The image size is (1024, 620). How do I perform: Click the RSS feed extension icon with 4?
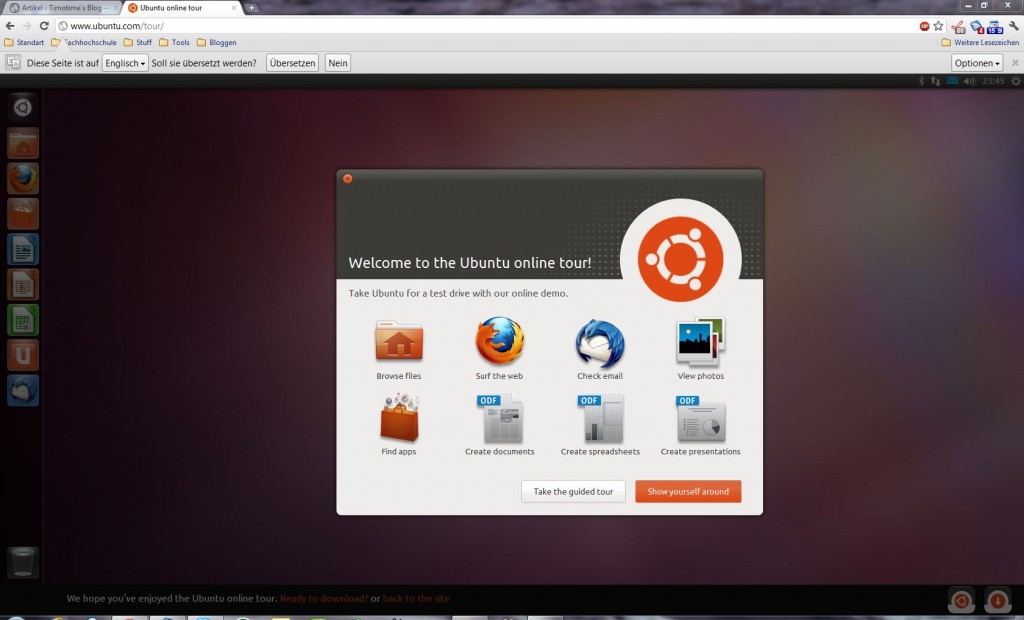coord(978,26)
